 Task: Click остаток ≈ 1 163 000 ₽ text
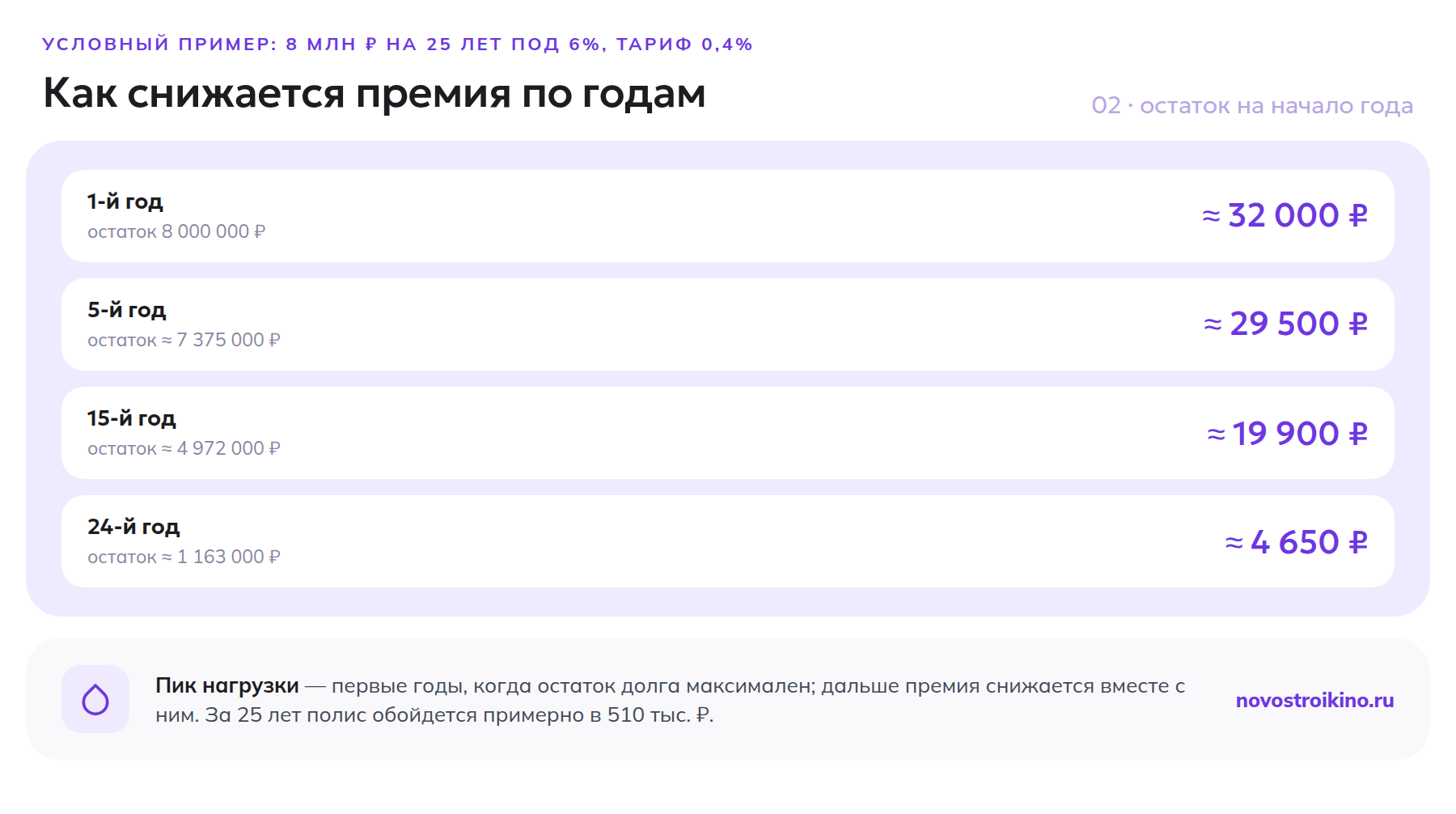point(184,557)
